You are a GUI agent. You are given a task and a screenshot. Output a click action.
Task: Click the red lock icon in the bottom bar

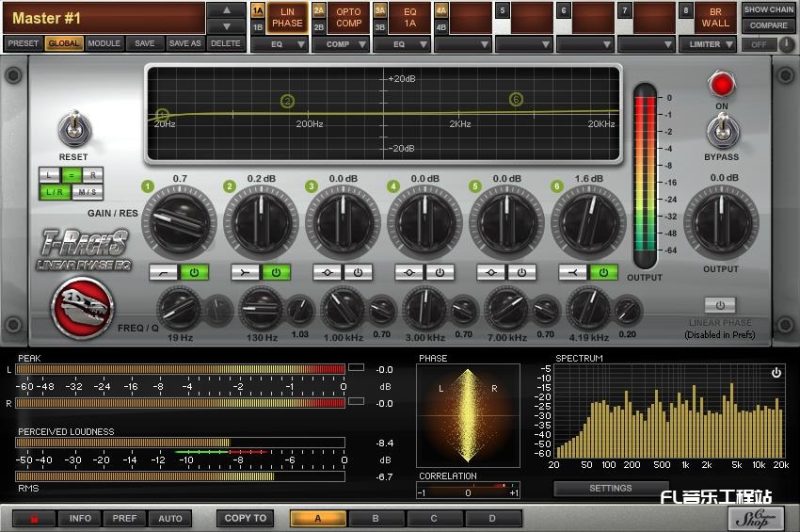35,518
